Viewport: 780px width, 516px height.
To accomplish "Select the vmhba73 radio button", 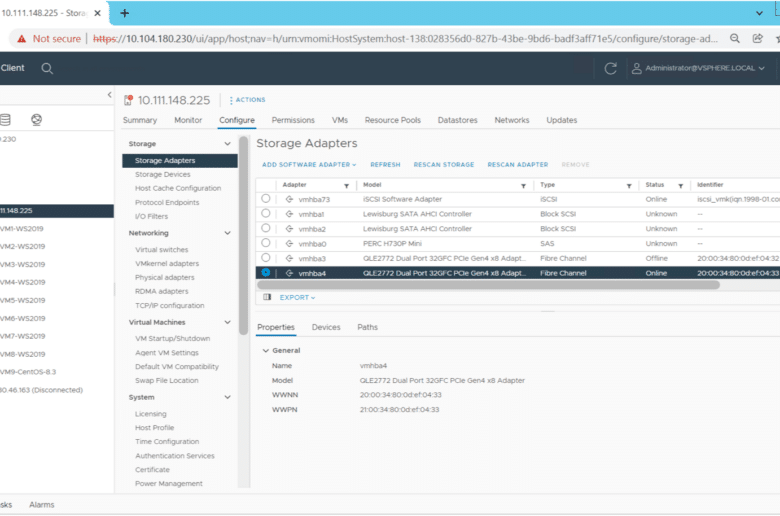I will coord(266,199).
